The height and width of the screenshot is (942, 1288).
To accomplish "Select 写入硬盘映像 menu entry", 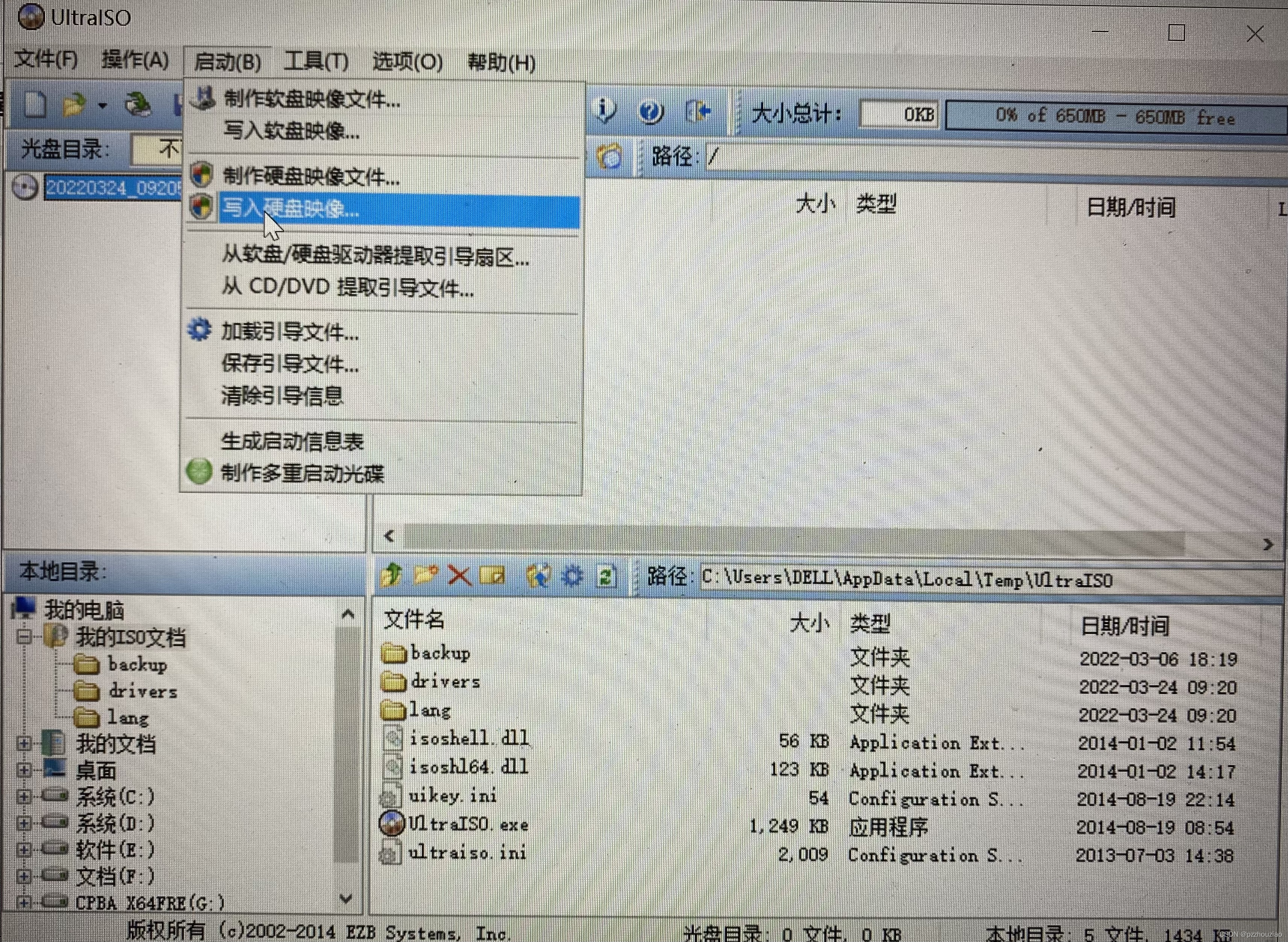I will 291,209.
